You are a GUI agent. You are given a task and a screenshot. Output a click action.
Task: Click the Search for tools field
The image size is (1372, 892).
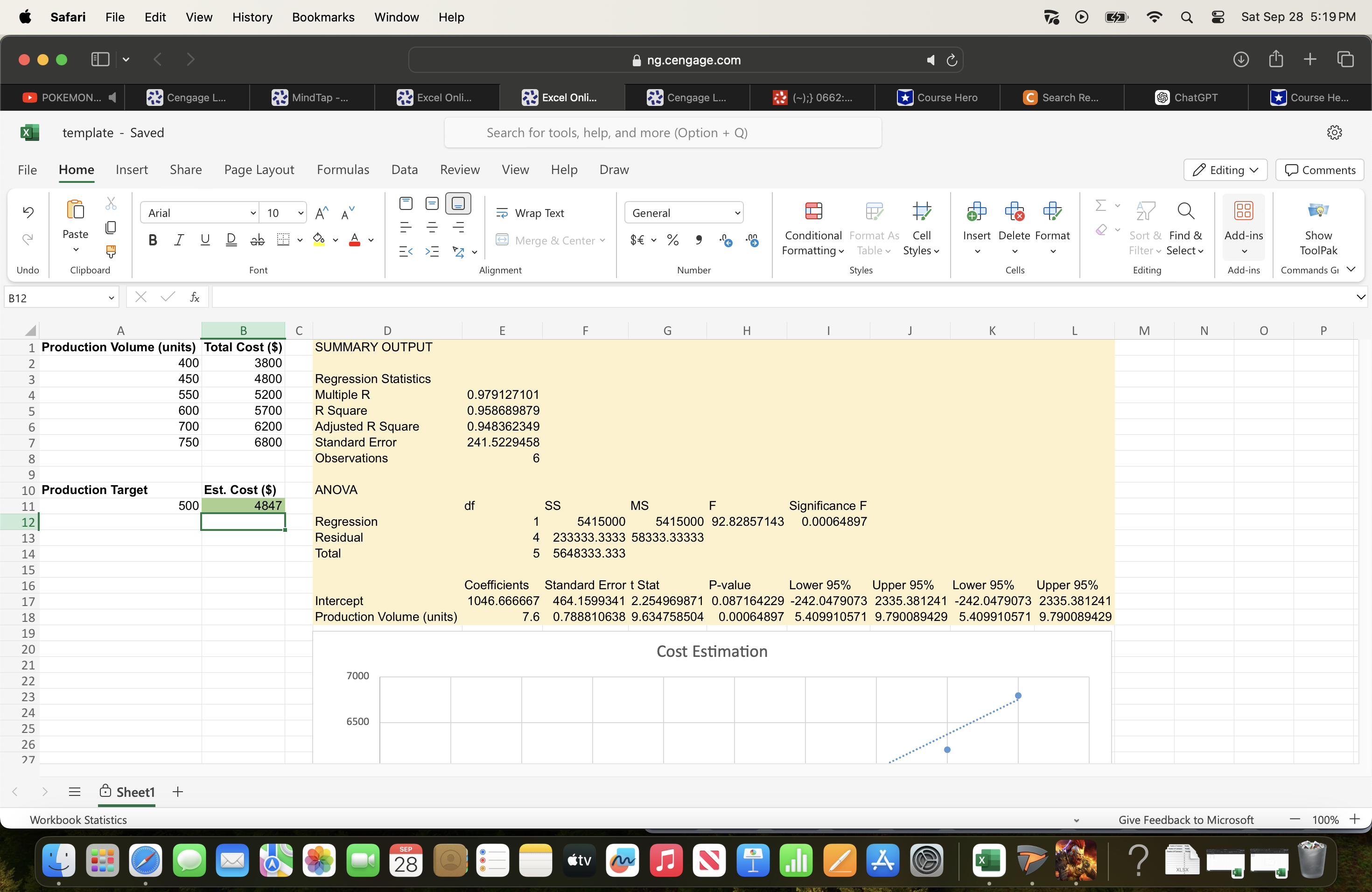(662, 133)
